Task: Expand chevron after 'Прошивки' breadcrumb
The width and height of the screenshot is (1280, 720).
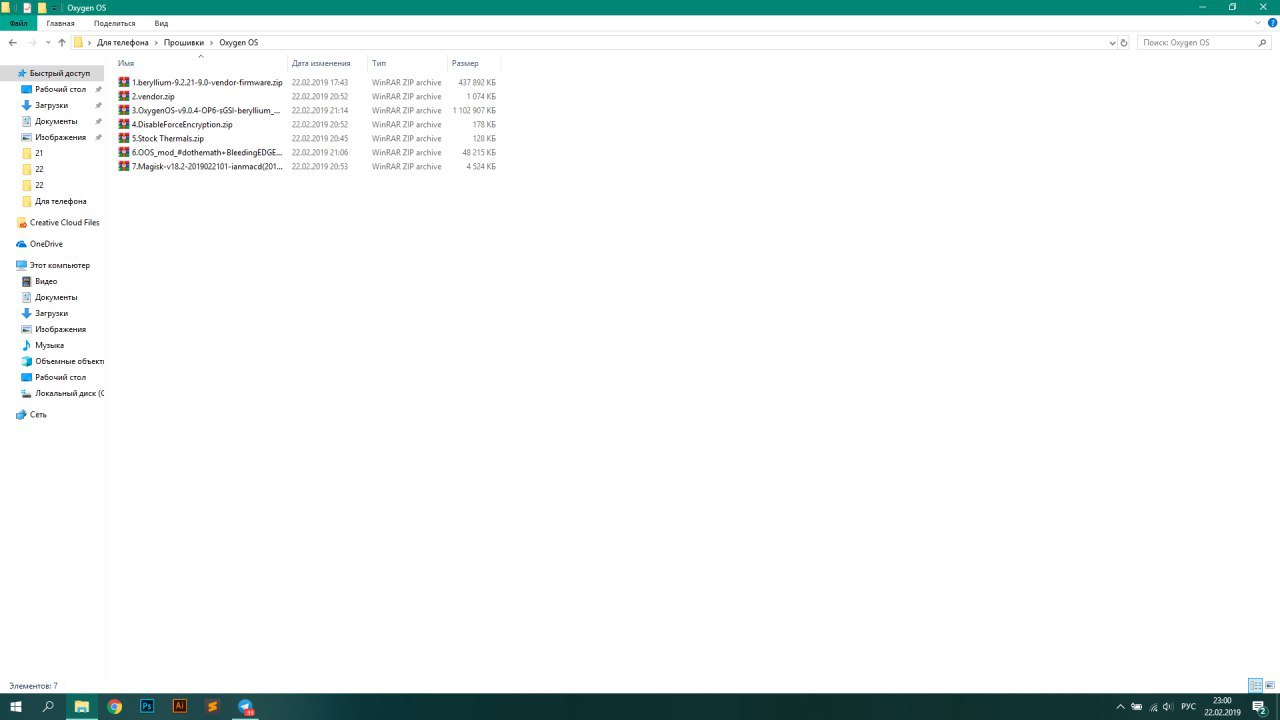Action: pos(212,43)
